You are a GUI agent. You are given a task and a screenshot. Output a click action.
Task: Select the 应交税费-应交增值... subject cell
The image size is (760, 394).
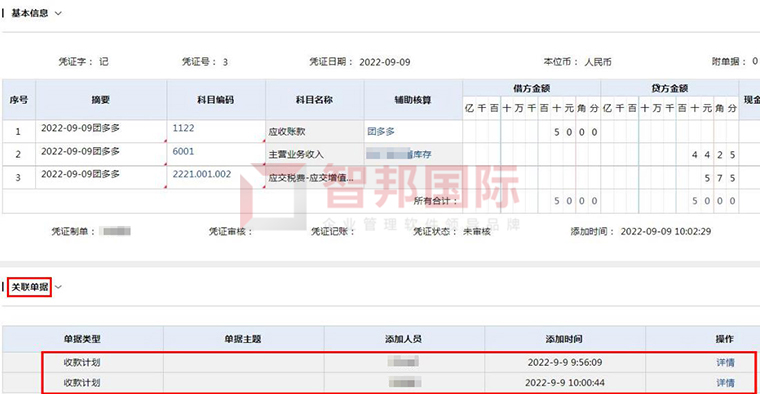pos(315,177)
